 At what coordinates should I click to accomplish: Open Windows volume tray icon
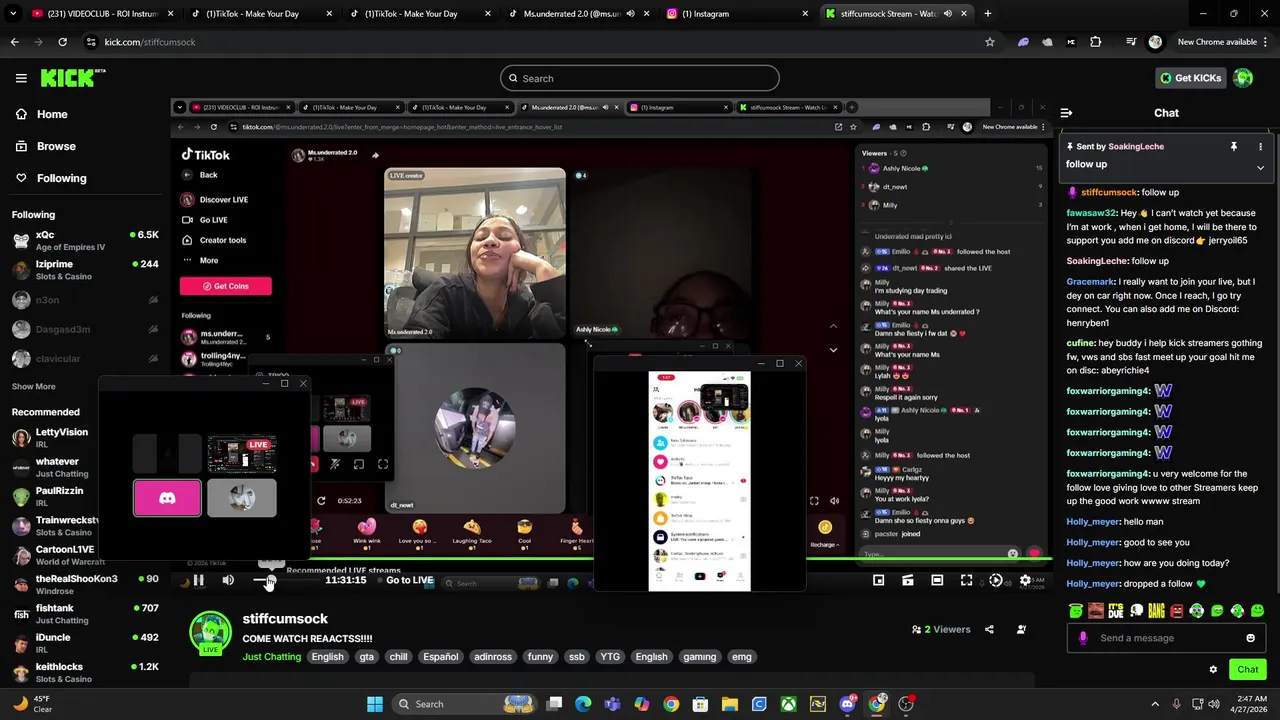pyautogui.click(x=1214, y=704)
